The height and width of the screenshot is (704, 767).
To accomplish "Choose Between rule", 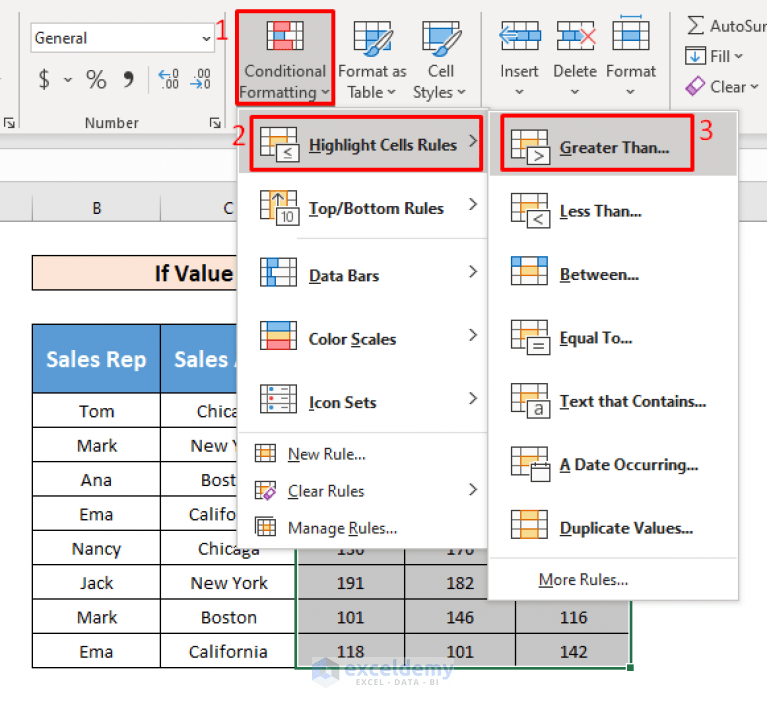I will point(613,274).
